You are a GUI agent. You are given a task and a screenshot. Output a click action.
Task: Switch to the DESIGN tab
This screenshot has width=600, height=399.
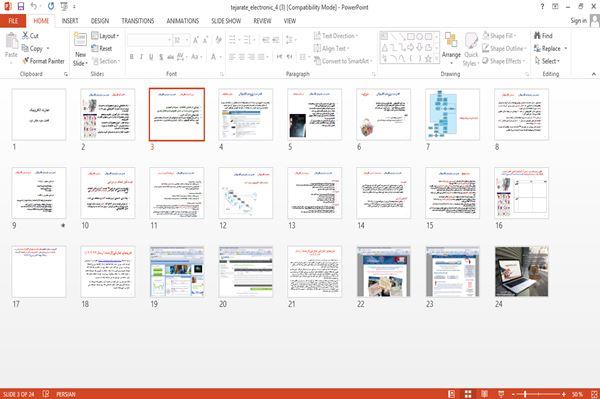[100, 21]
